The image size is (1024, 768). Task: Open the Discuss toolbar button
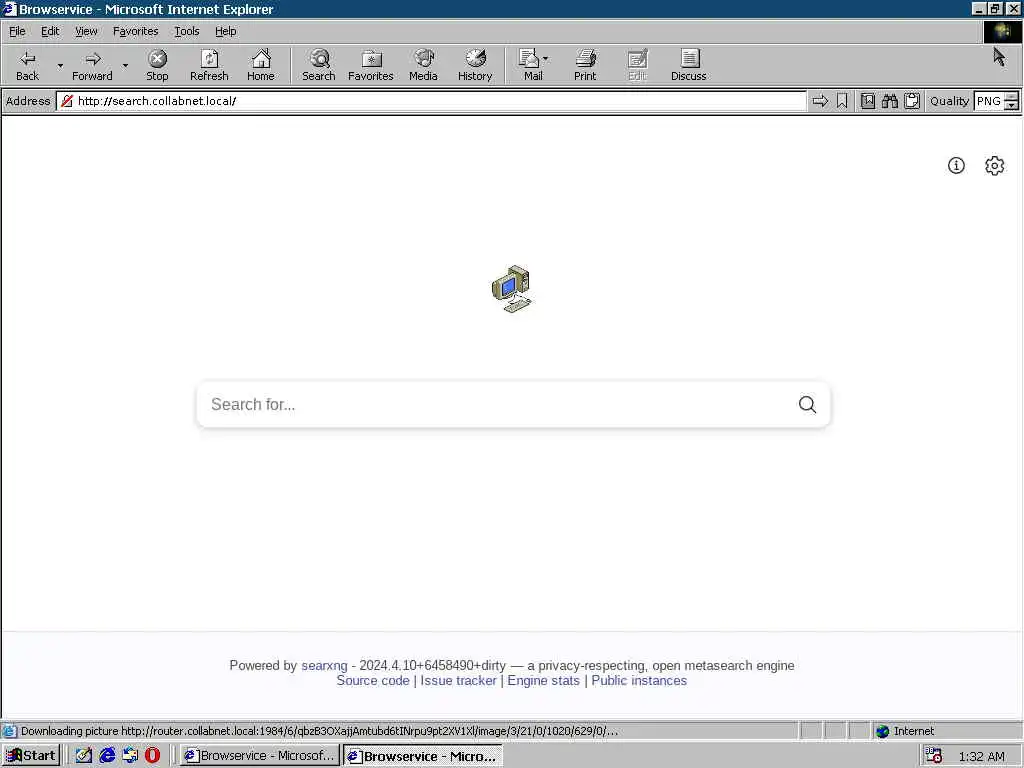click(688, 65)
